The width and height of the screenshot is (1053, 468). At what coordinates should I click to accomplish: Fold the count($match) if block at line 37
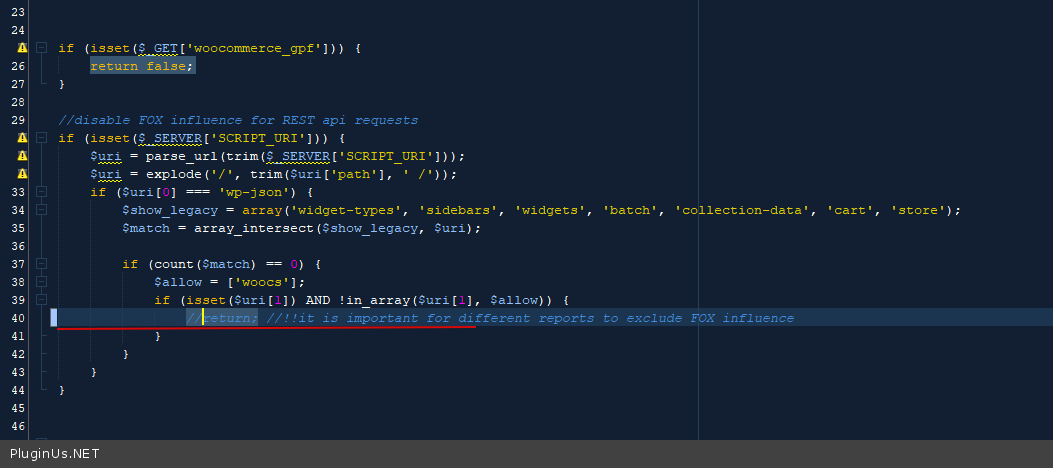pyautogui.click(x=41, y=264)
